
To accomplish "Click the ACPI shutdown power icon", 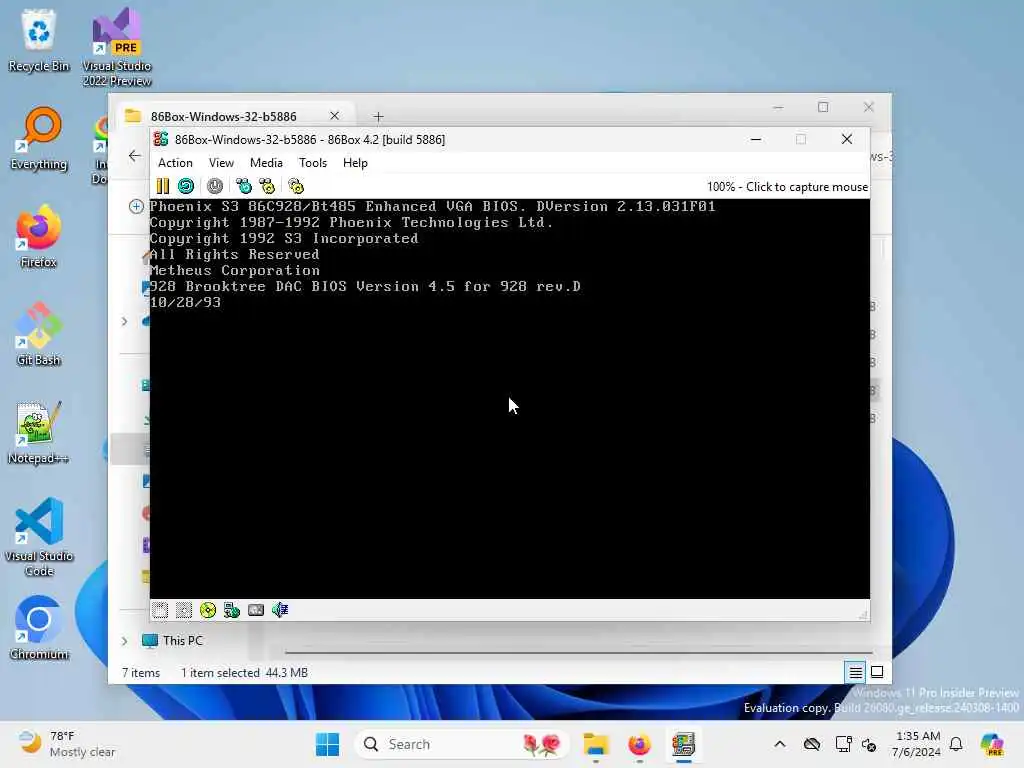I will (x=215, y=186).
